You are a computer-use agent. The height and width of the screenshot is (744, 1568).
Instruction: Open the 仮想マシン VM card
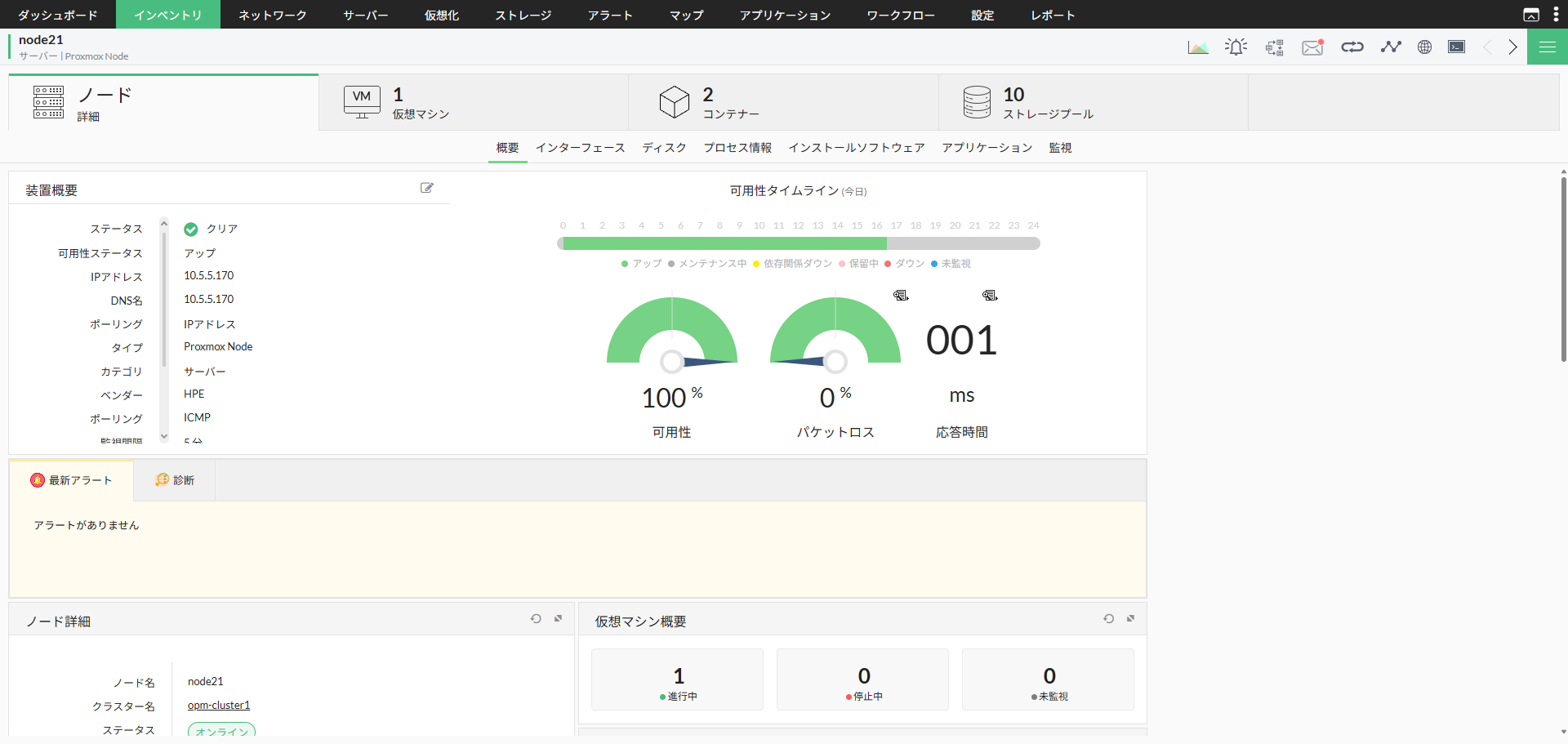pos(474,103)
